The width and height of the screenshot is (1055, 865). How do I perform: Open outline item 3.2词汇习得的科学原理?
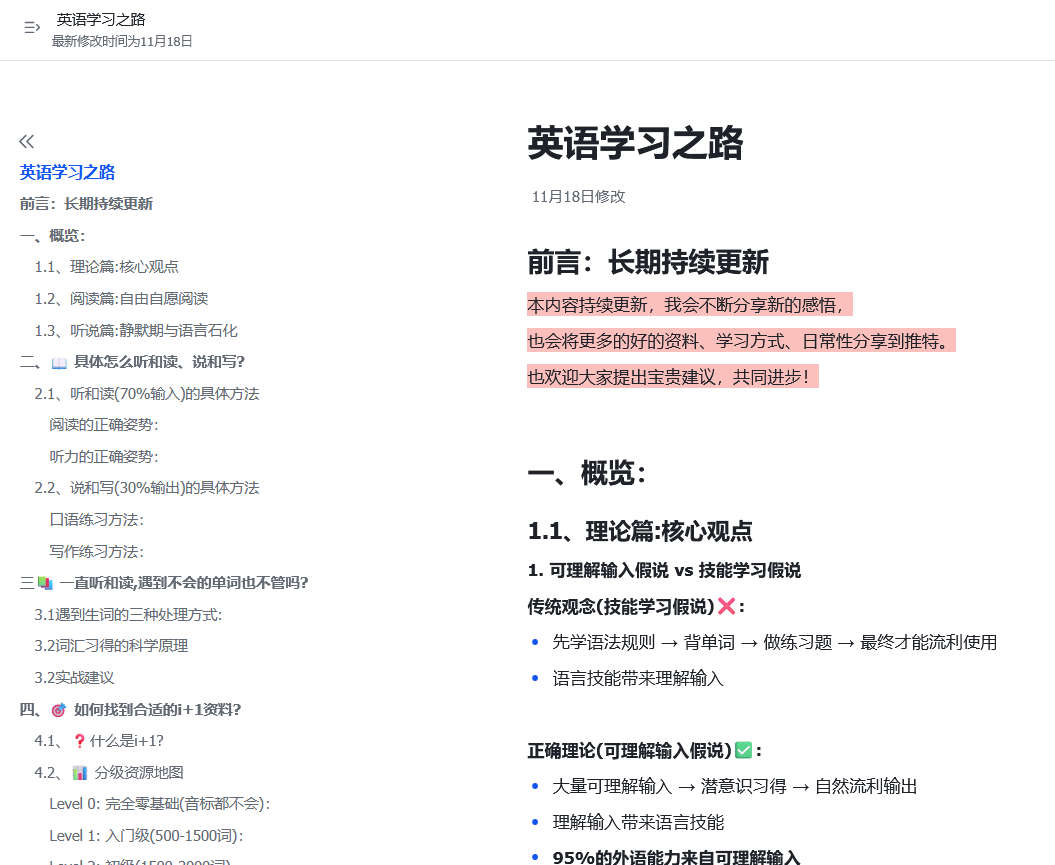pyautogui.click(x=111, y=646)
